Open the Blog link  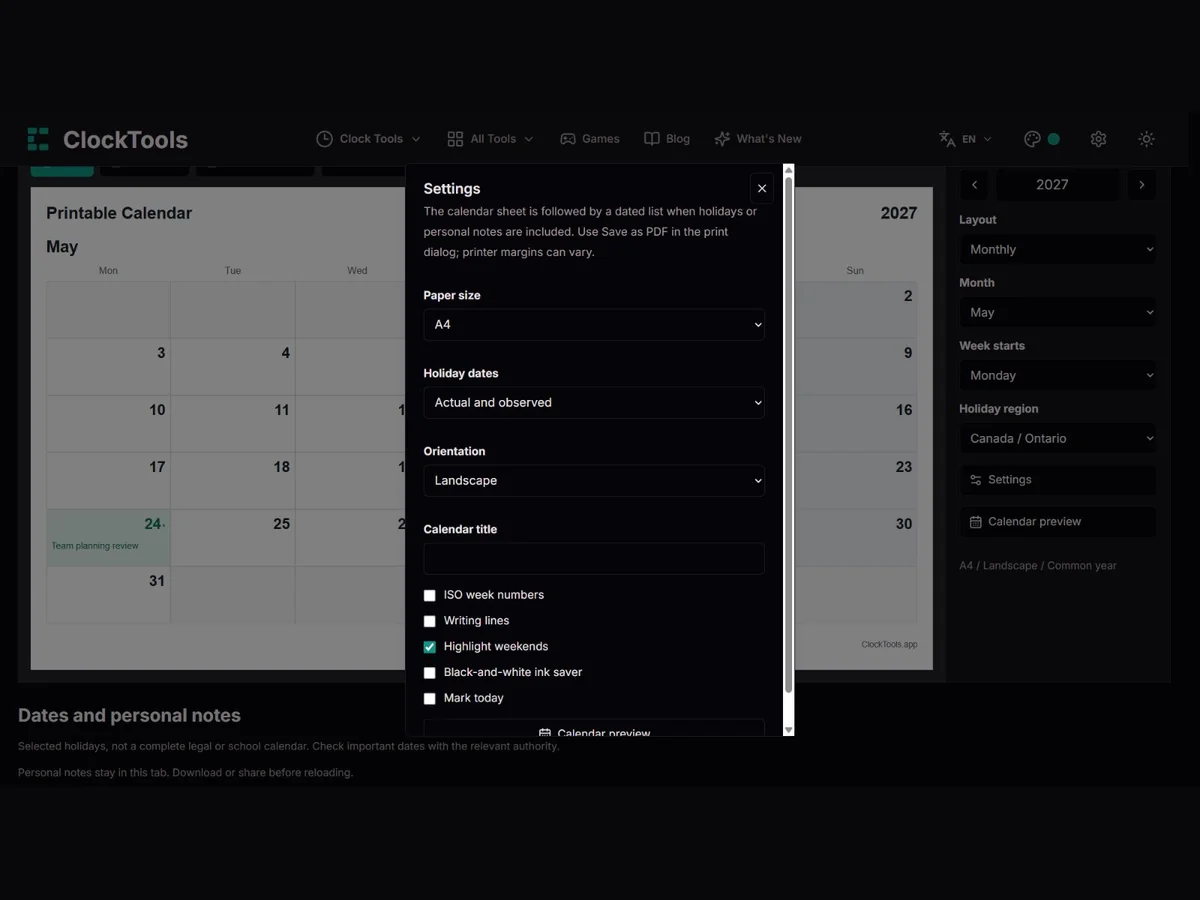click(667, 139)
